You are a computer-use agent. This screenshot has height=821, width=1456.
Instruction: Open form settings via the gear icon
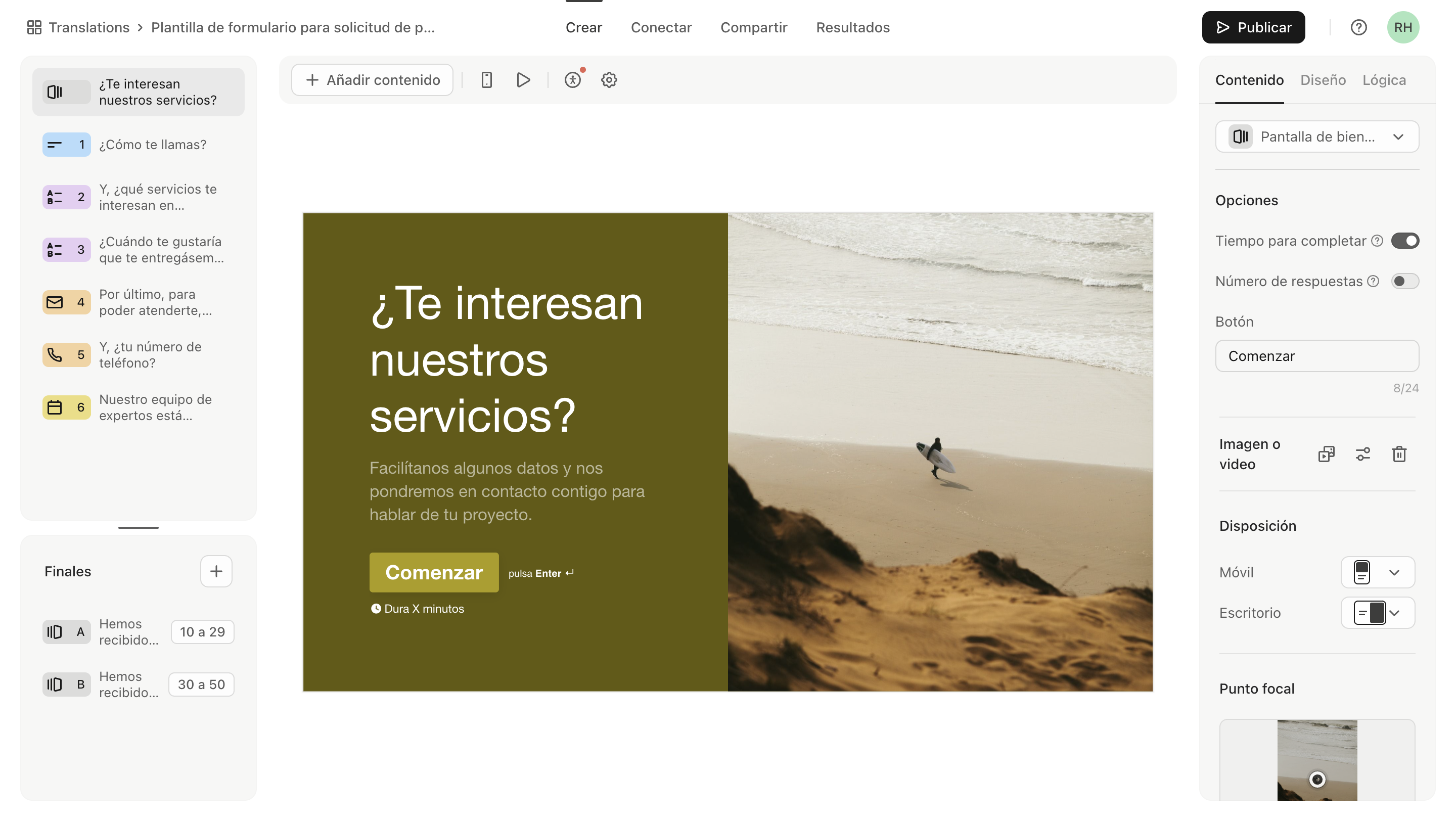point(609,80)
